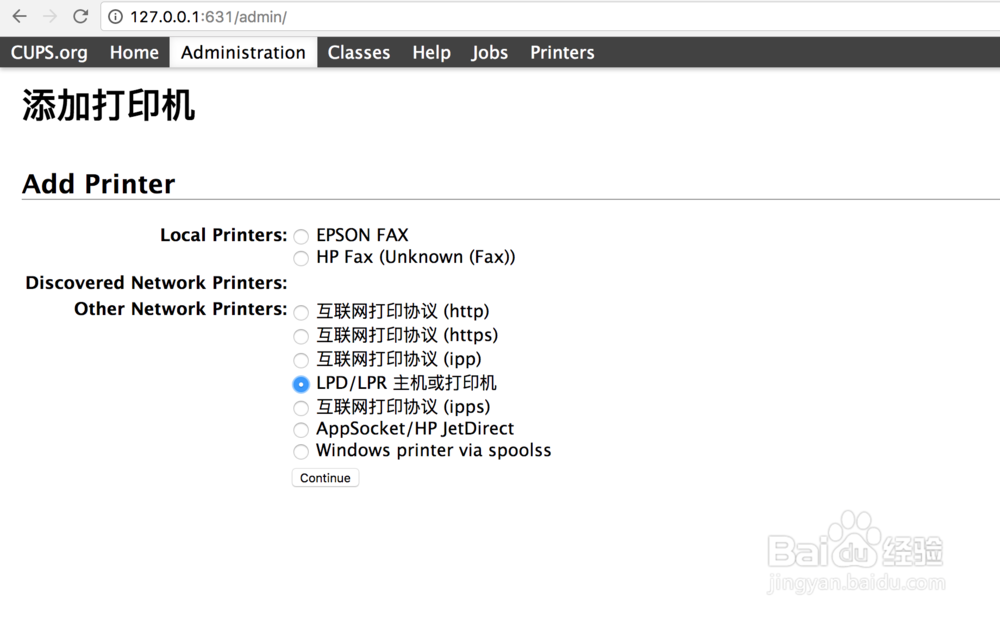Reload the current page
This screenshot has height=617, width=1000.
81,17
